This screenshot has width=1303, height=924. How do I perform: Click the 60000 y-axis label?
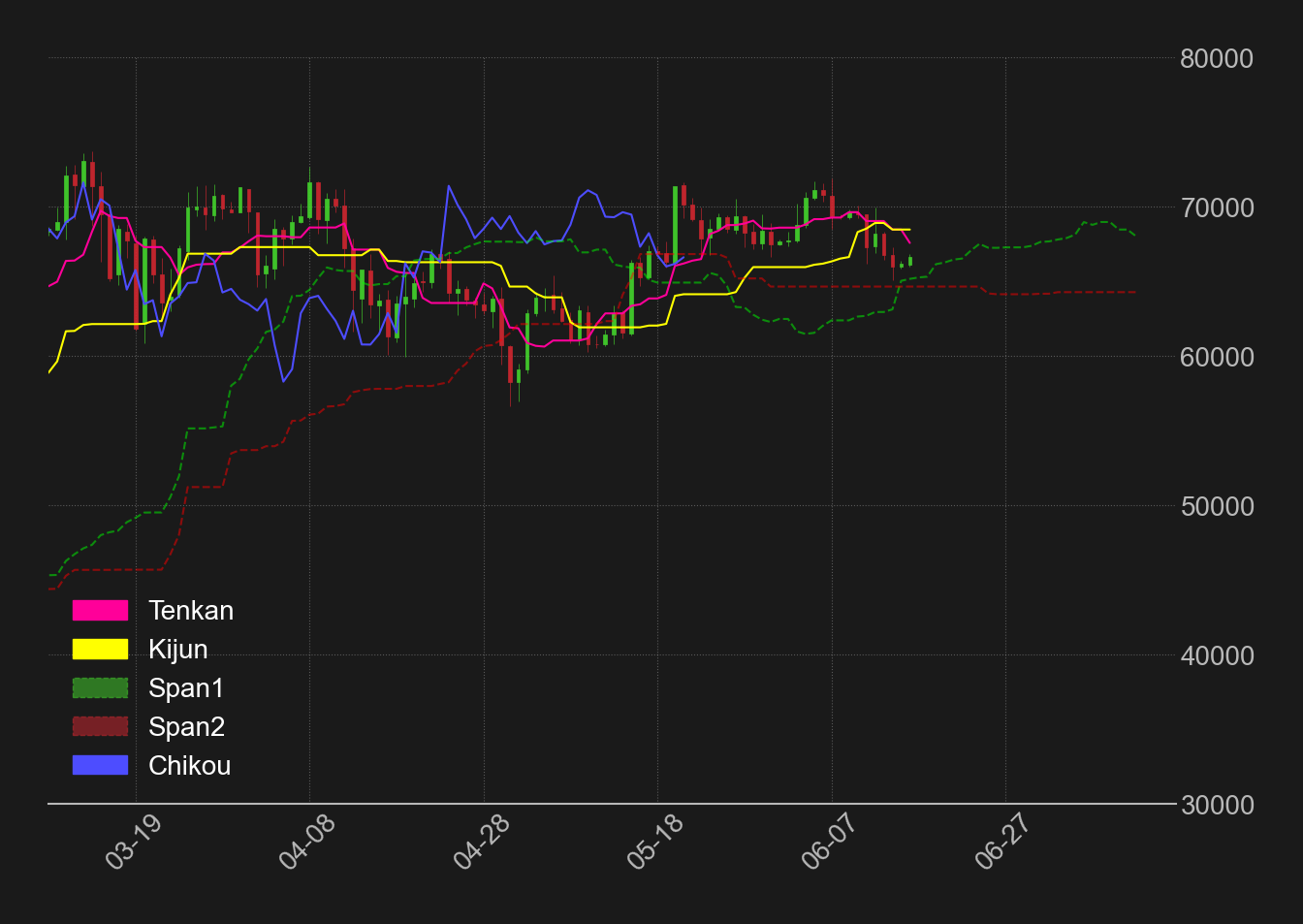[x=1217, y=358]
